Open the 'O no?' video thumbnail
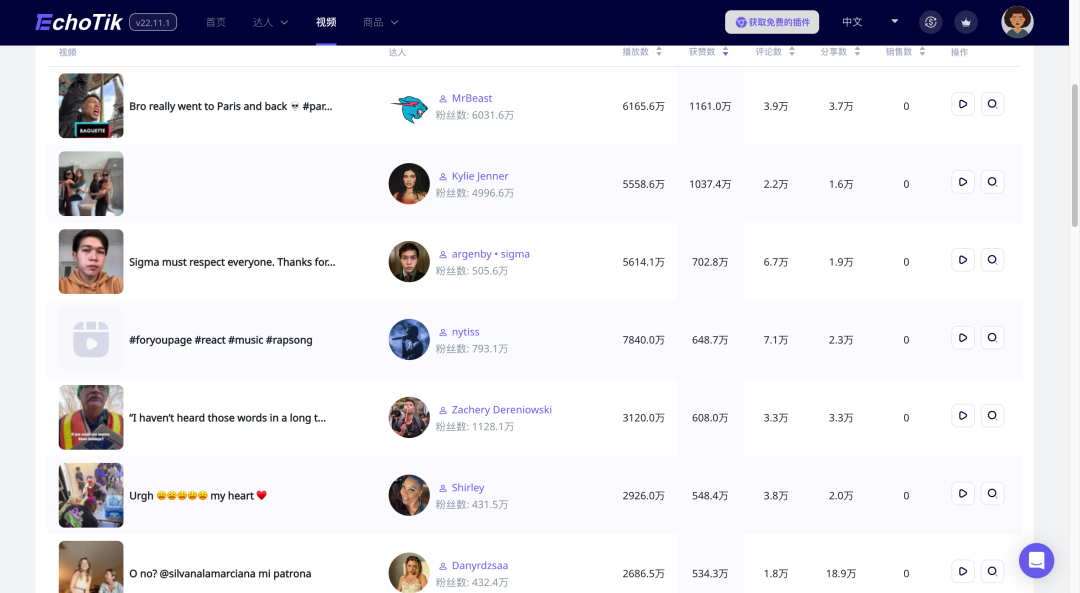Image resolution: width=1080 pixels, height=593 pixels. click(91, 567)
